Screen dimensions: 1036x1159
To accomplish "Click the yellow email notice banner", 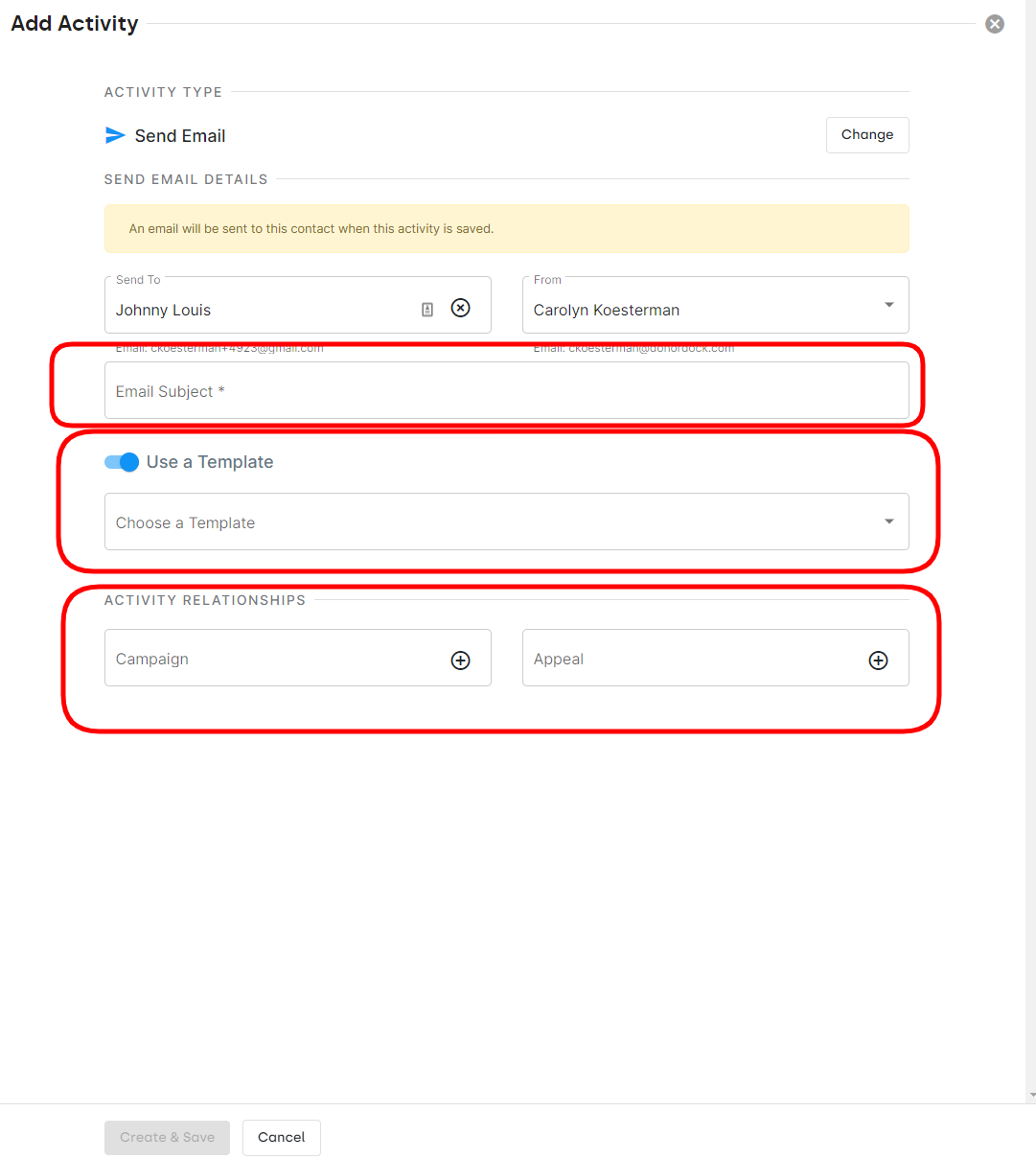I will click(506, 229).
